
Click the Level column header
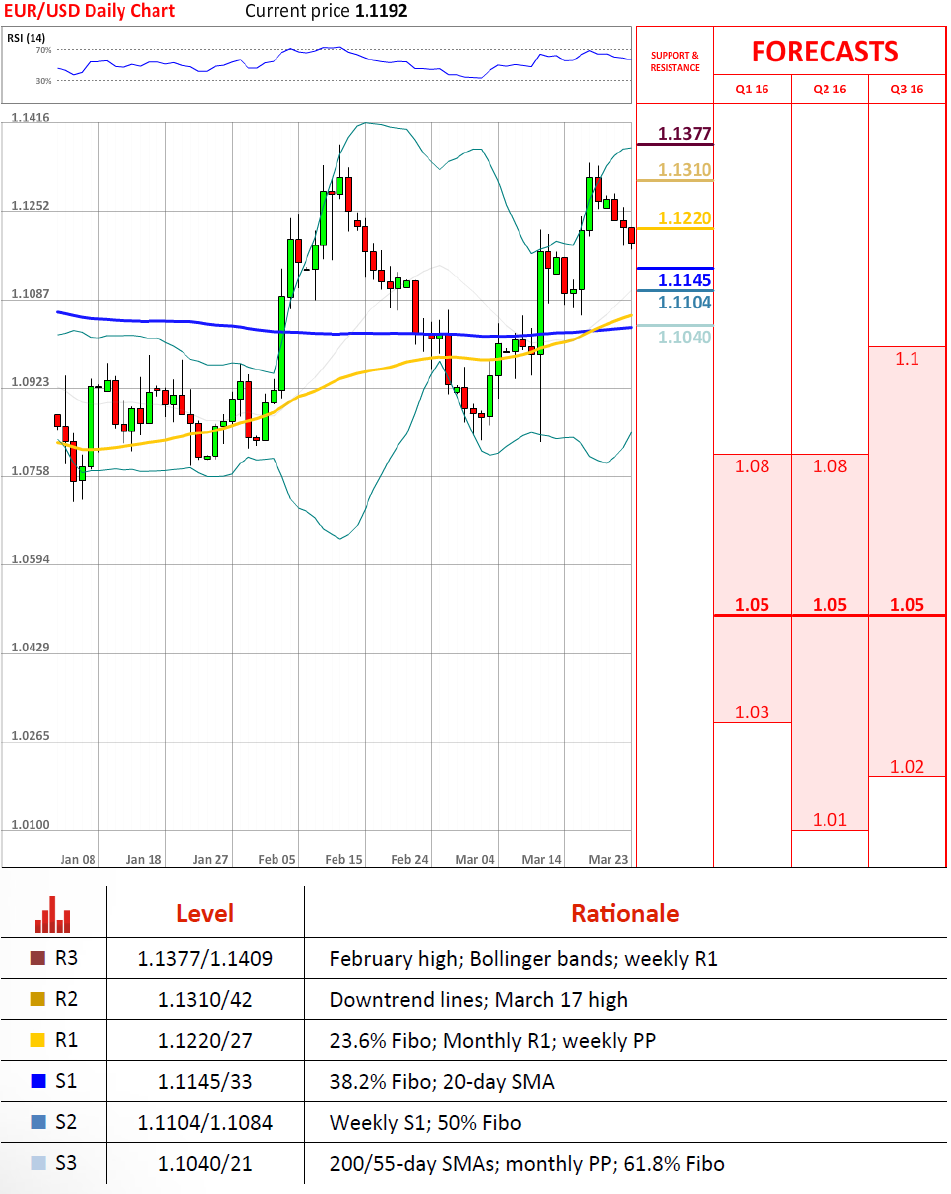205,913
